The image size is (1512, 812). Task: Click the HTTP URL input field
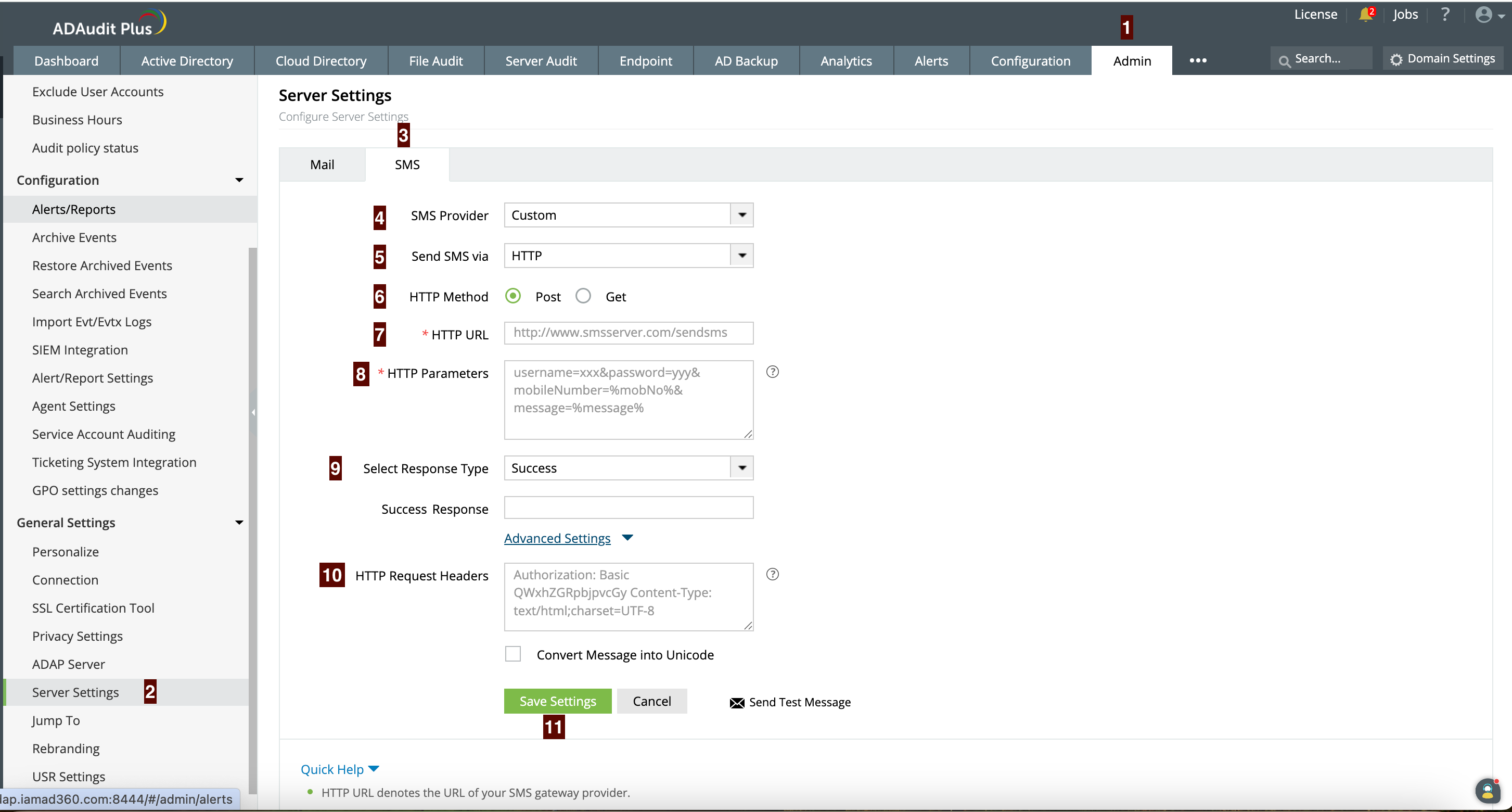coord(628,333)
